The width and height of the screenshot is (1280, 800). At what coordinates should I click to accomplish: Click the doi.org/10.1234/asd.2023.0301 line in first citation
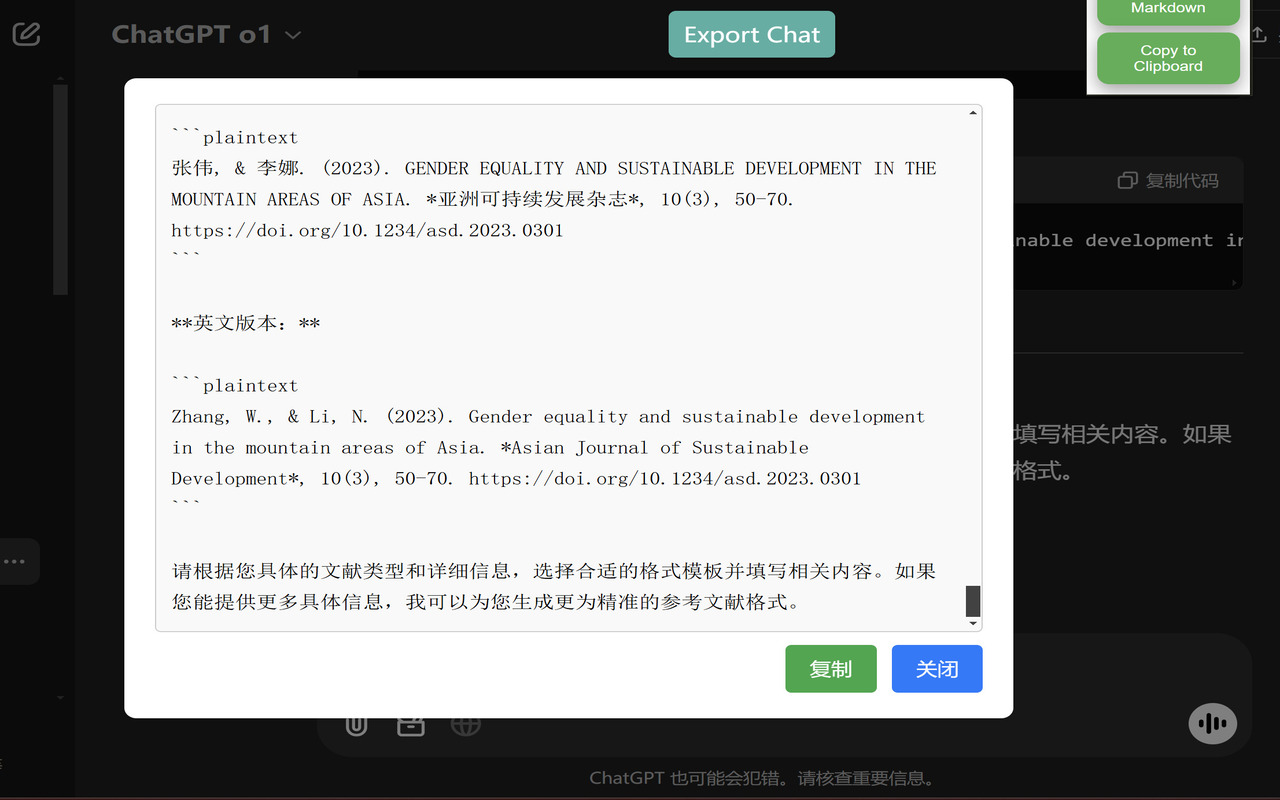pyautogui.click(x=367, y=230)
